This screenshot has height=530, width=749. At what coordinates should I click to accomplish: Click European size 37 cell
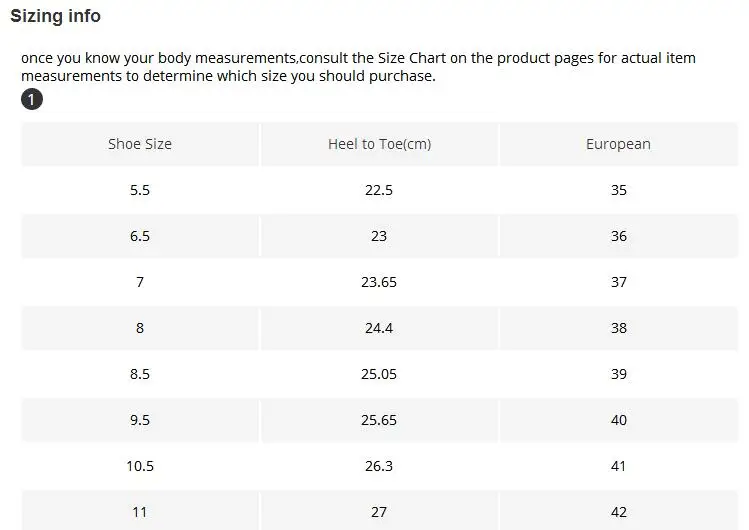pos(618,282)
